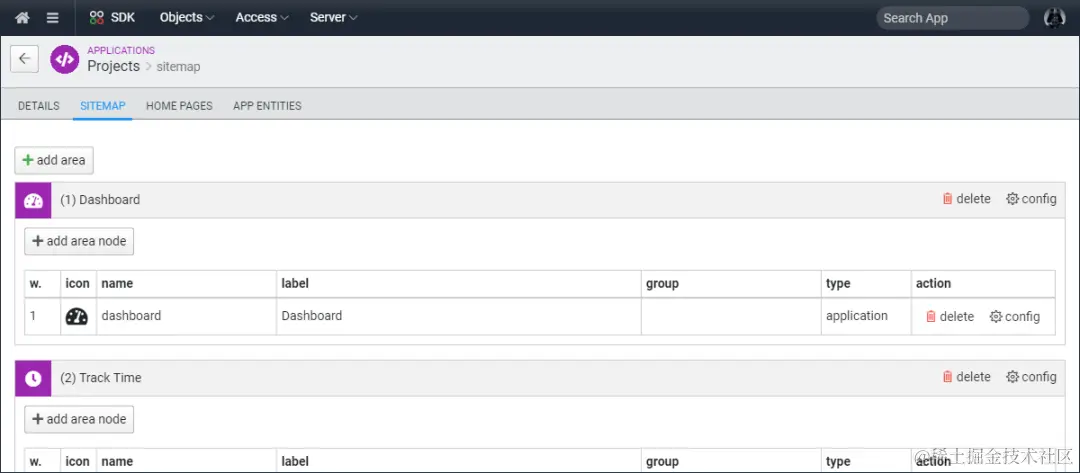
Task: Click the add area button
Action: click(x=54, y=160)
